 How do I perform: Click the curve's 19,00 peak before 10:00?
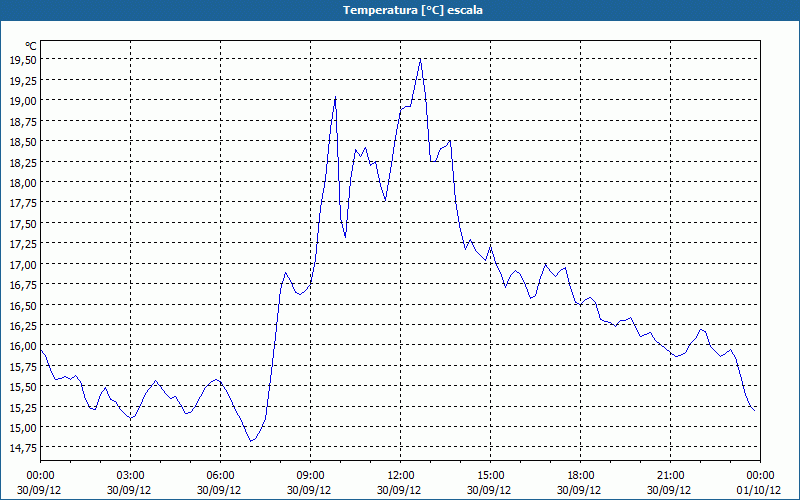coord(335,97)
